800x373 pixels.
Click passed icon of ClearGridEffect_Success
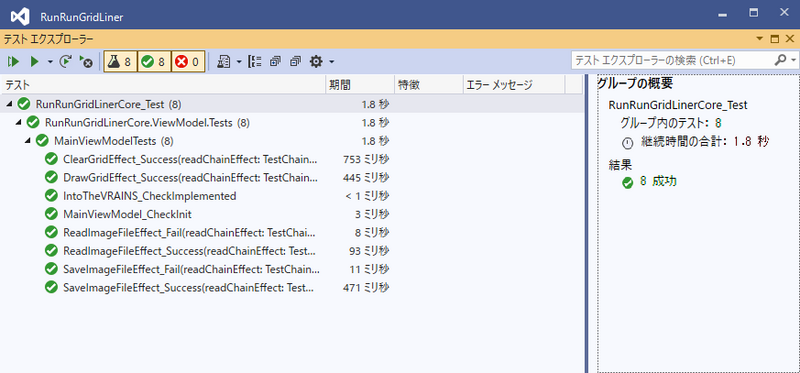coord(51,159)
